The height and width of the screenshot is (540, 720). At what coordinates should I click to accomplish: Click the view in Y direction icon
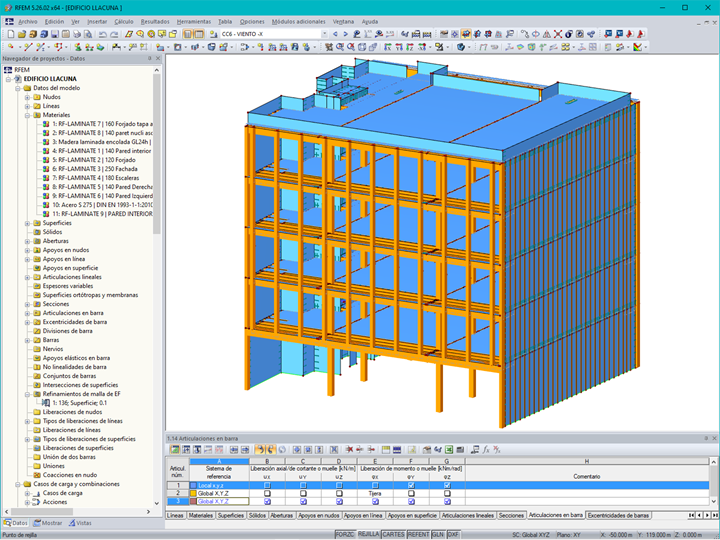click(399, 47)
